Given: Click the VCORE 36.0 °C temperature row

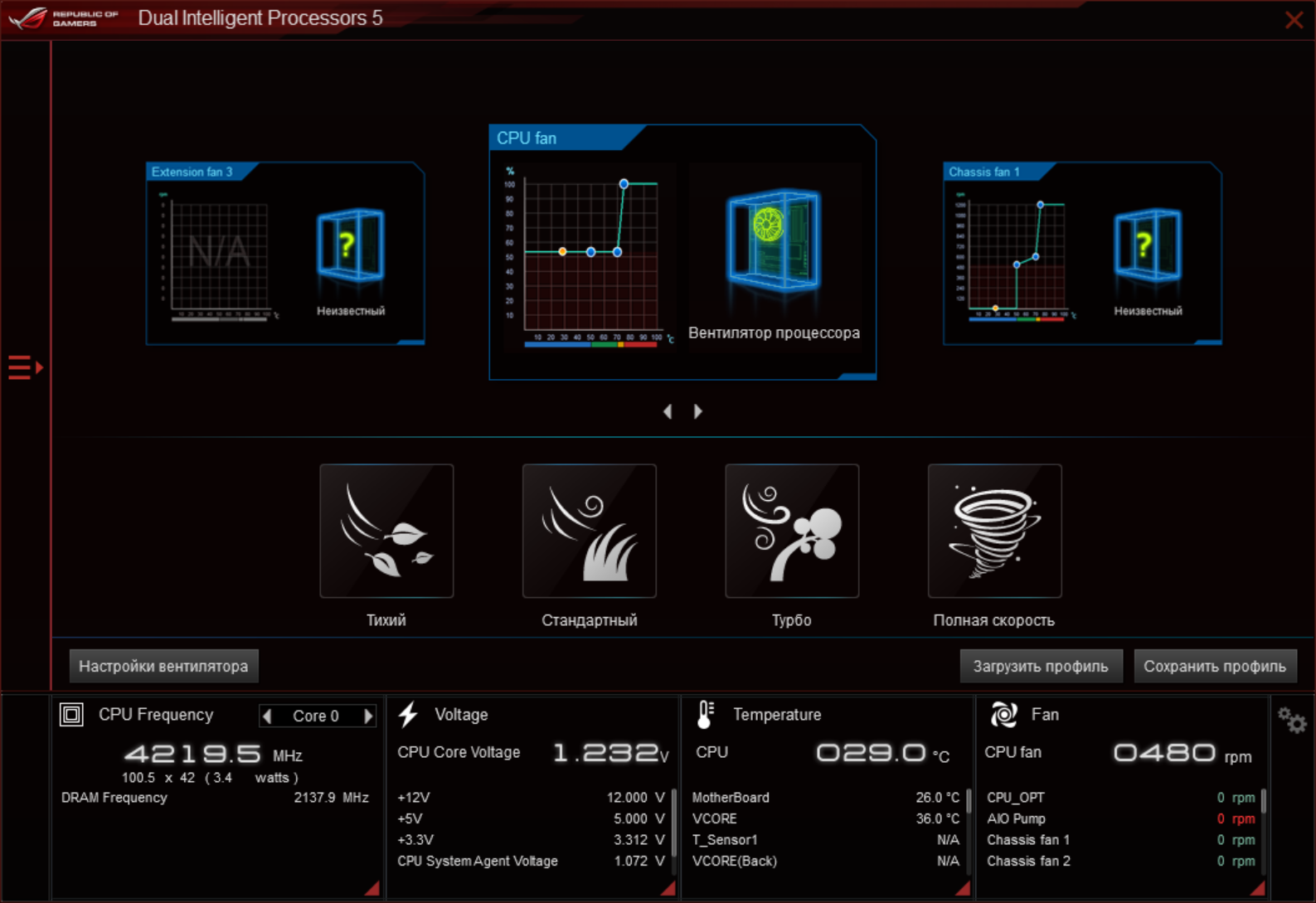Looking at the screenshot, I should pos(826,818).
